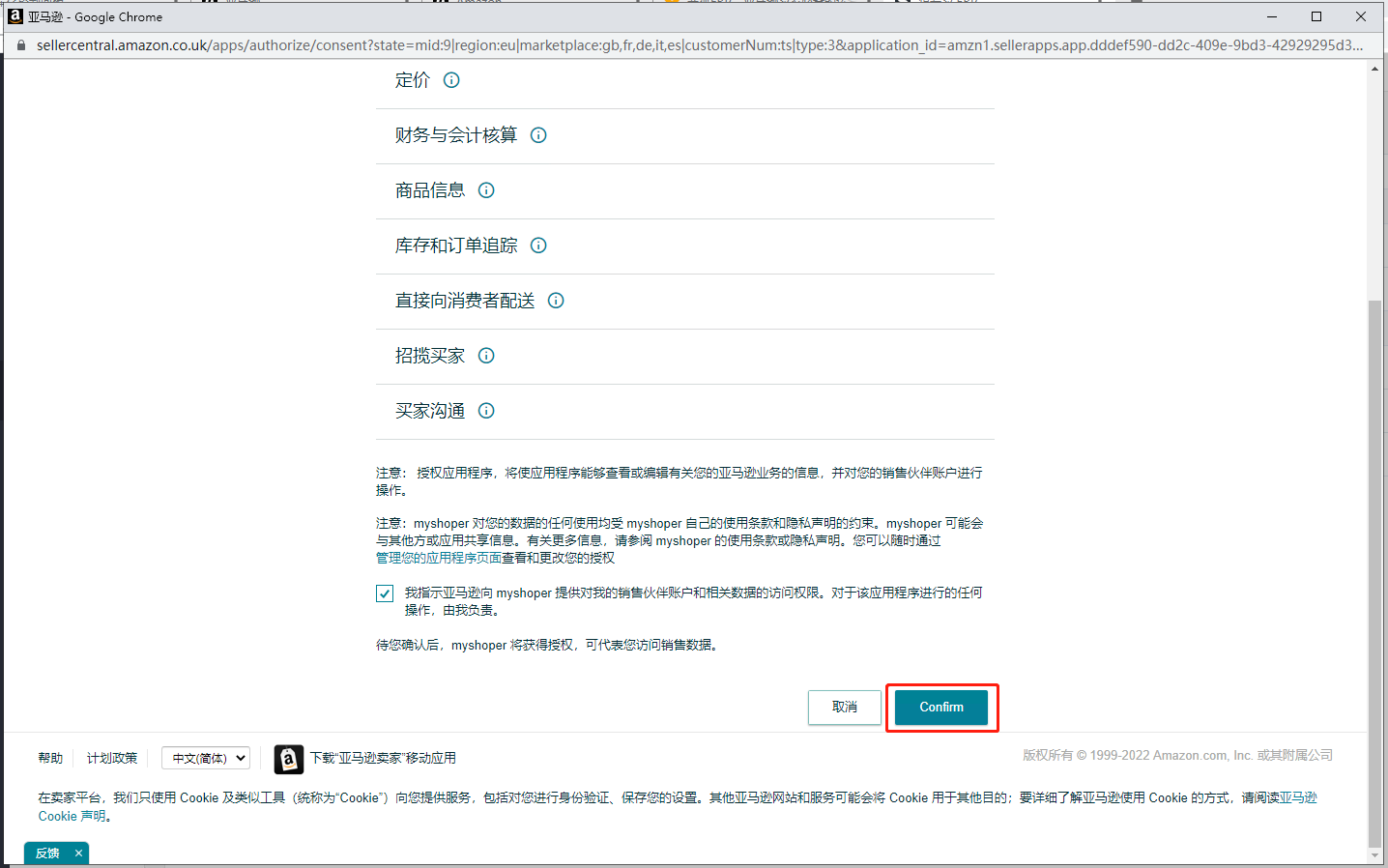This screenshot has width=1388, height=868.
Task: Open the 中文(简体) language dropdown
Action: coord(206,759)
